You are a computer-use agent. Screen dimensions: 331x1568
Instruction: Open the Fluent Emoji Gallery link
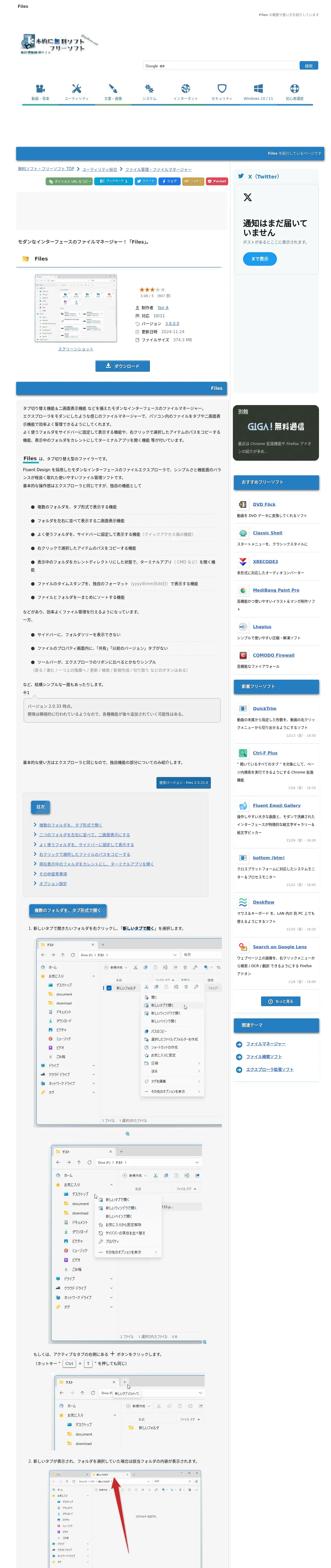tap(277, 805)
